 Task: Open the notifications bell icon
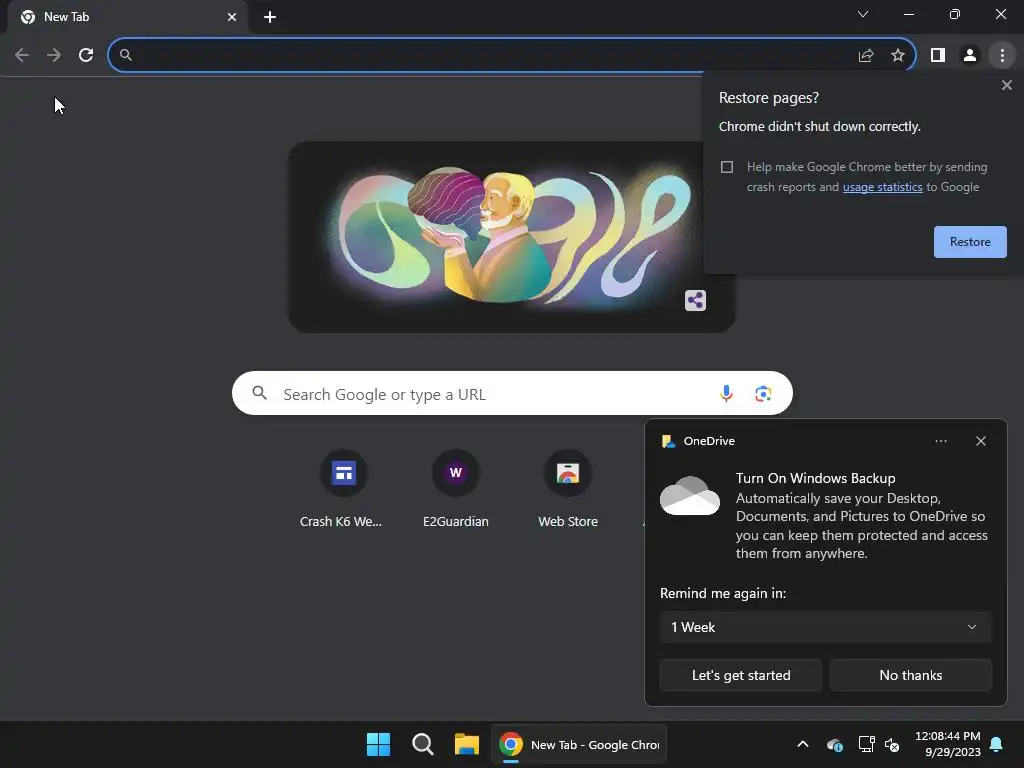point(996,744)
